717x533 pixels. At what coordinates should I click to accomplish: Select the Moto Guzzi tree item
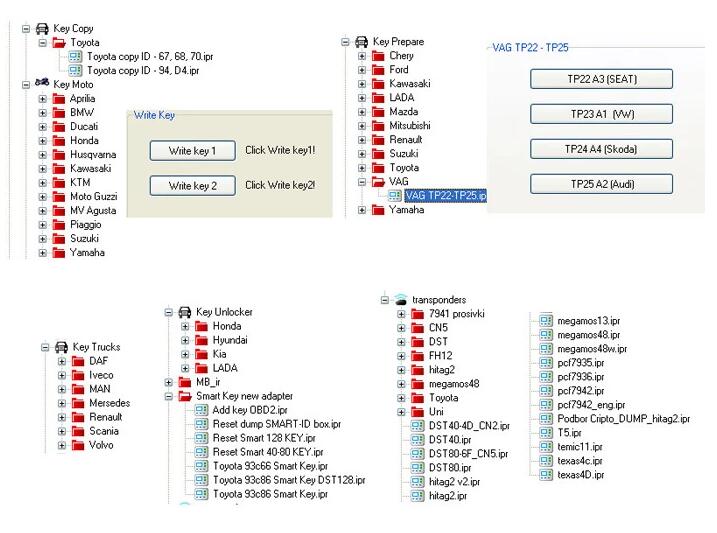94,197
